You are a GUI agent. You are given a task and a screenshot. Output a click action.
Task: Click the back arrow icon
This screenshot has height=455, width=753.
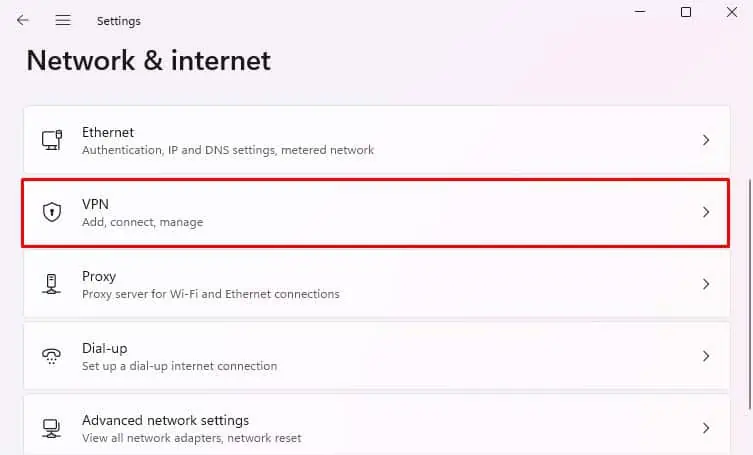23,20
